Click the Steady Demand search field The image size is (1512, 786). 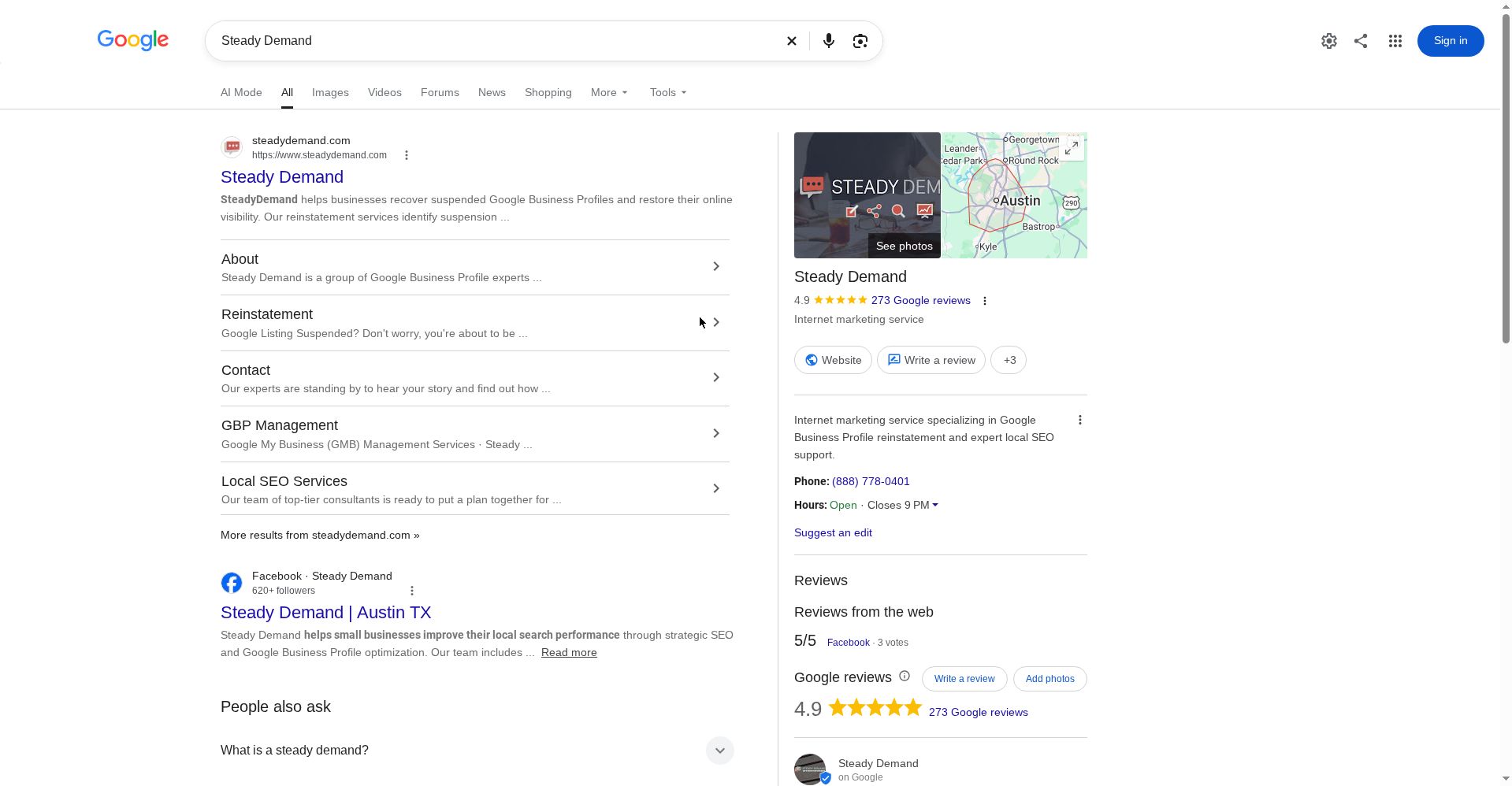496,41
